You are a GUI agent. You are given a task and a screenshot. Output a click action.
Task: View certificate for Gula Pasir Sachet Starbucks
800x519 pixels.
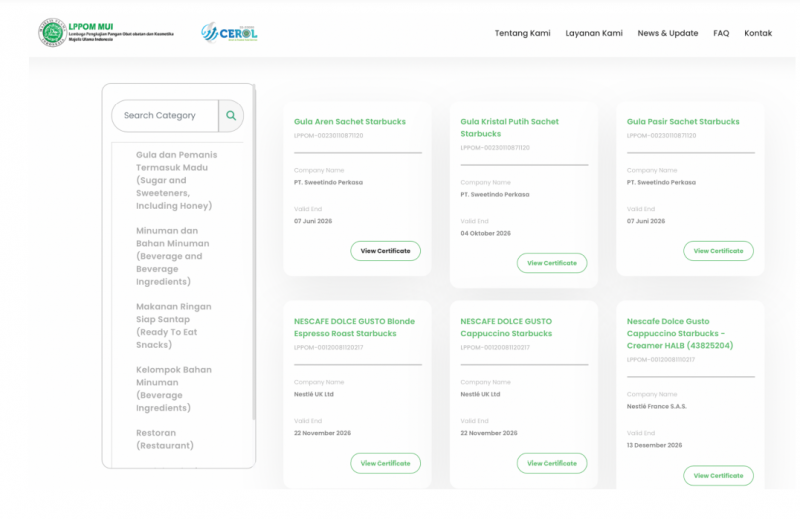(x=718, y=251)
